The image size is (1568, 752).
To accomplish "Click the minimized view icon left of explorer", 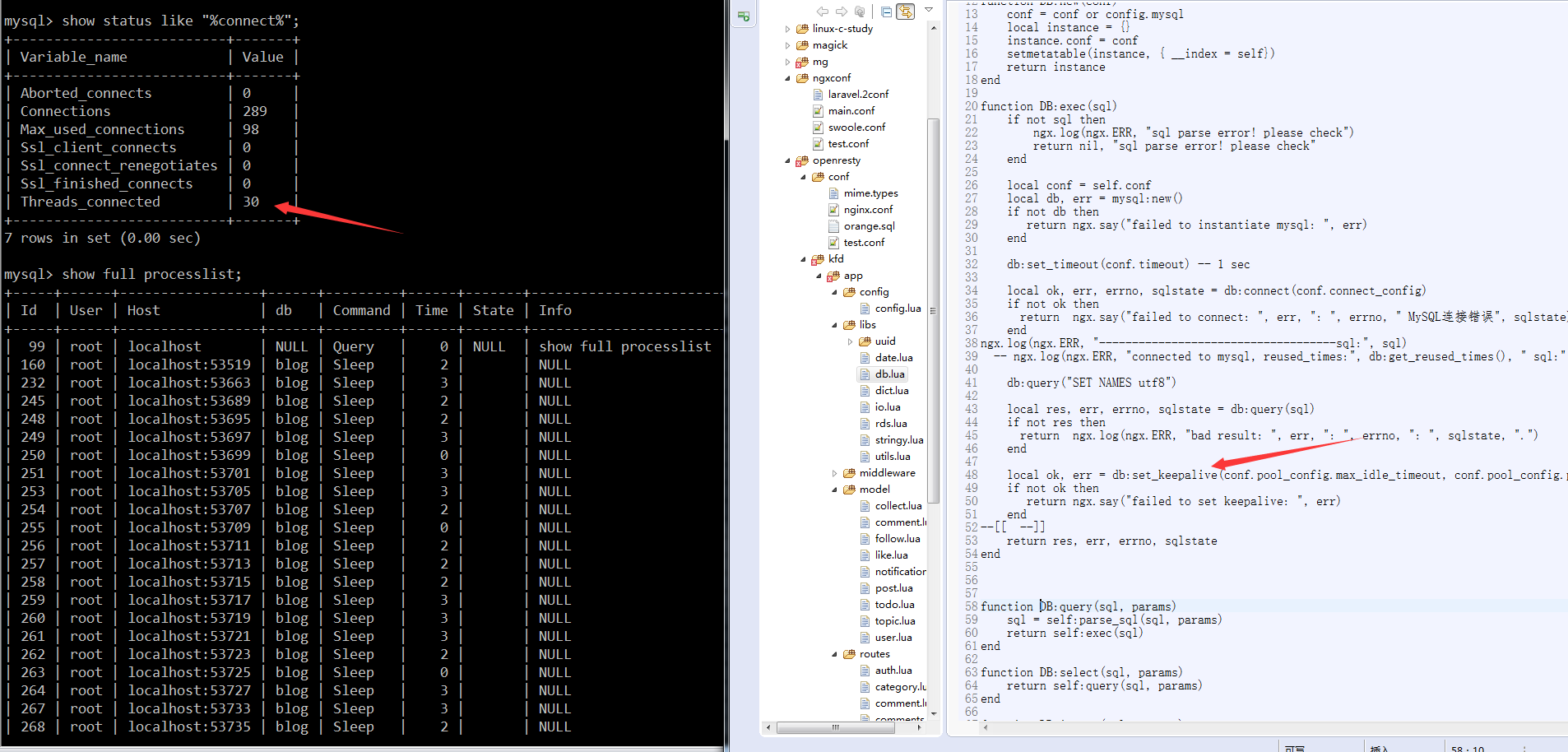I will 744,16.
